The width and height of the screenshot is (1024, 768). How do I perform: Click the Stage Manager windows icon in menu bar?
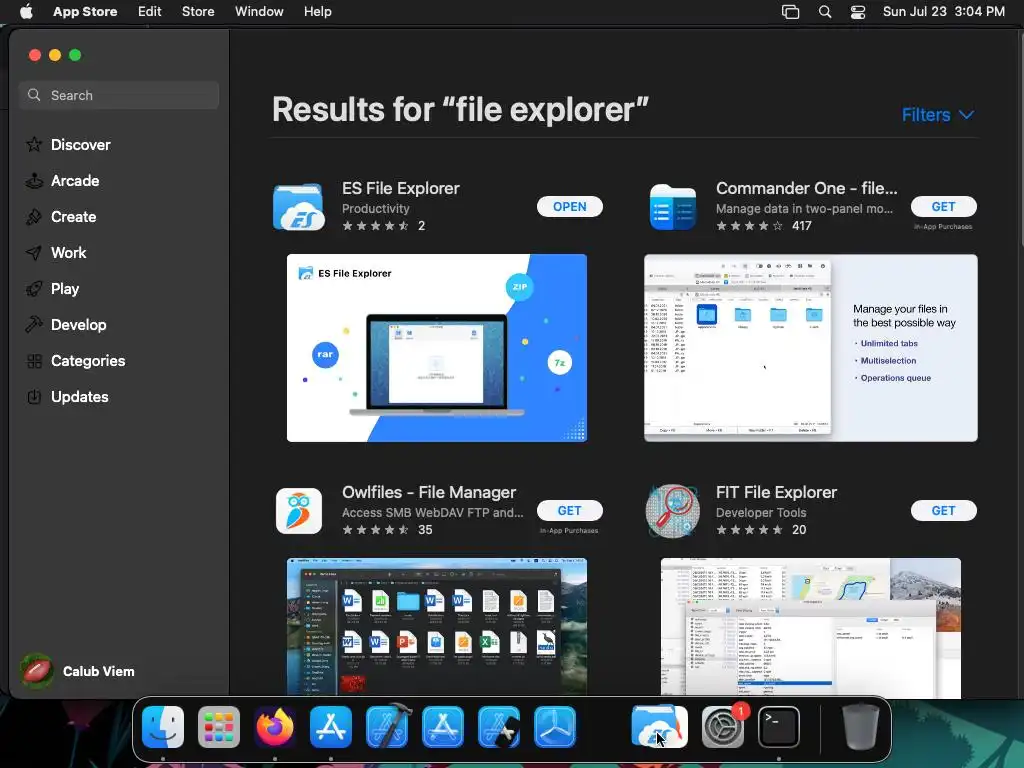pos(790,12)
